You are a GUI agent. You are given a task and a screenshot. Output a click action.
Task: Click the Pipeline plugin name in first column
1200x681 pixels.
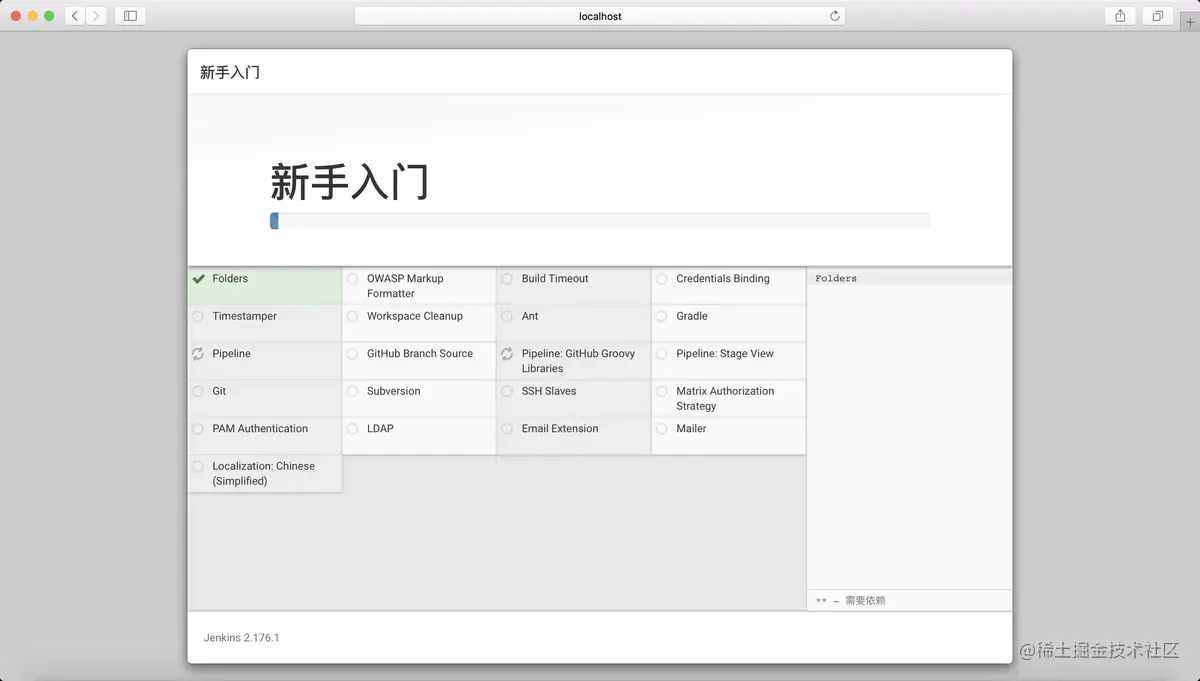point(231,354)
